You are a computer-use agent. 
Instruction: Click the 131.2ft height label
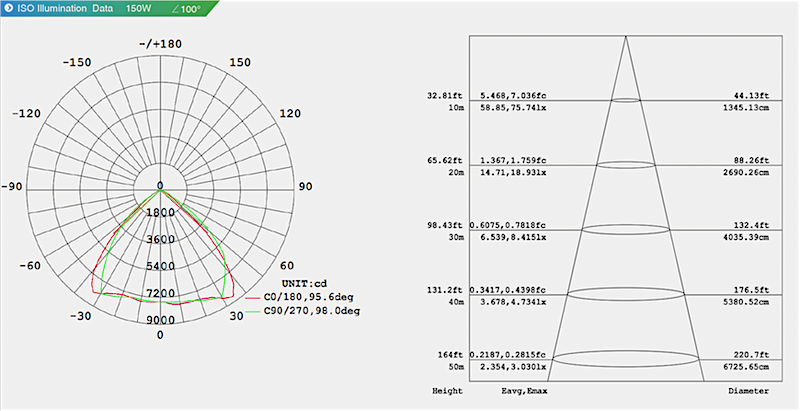[x=445, y=290]
